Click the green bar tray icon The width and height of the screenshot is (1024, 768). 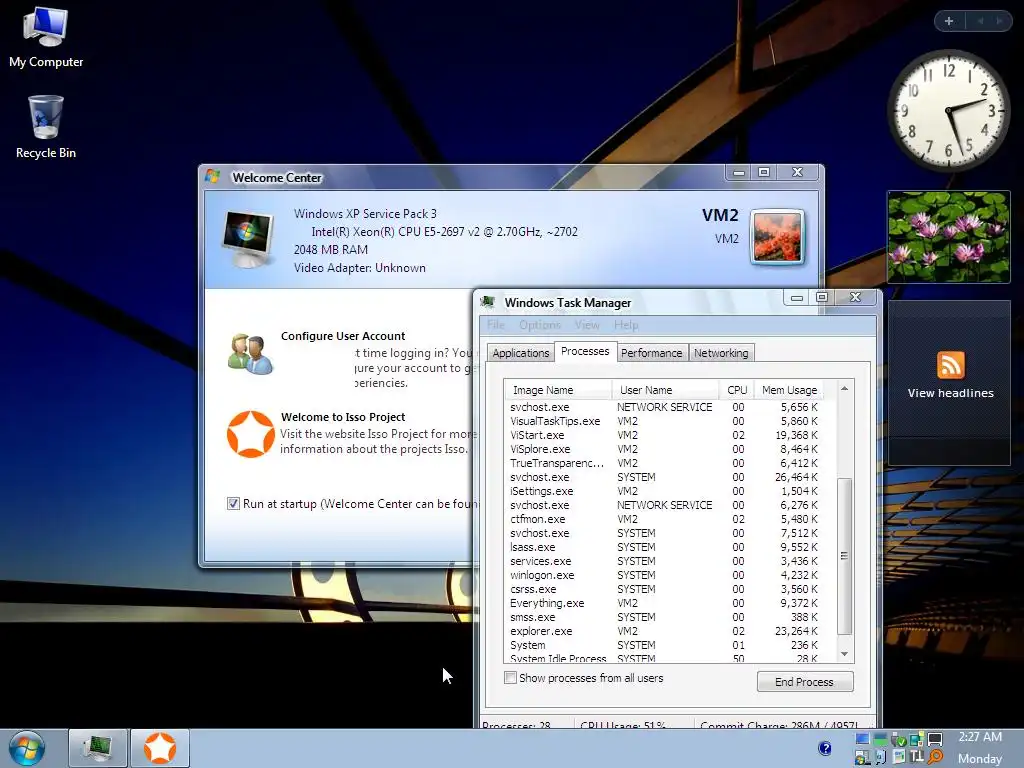pyautogui.click(x=880, y=739)
